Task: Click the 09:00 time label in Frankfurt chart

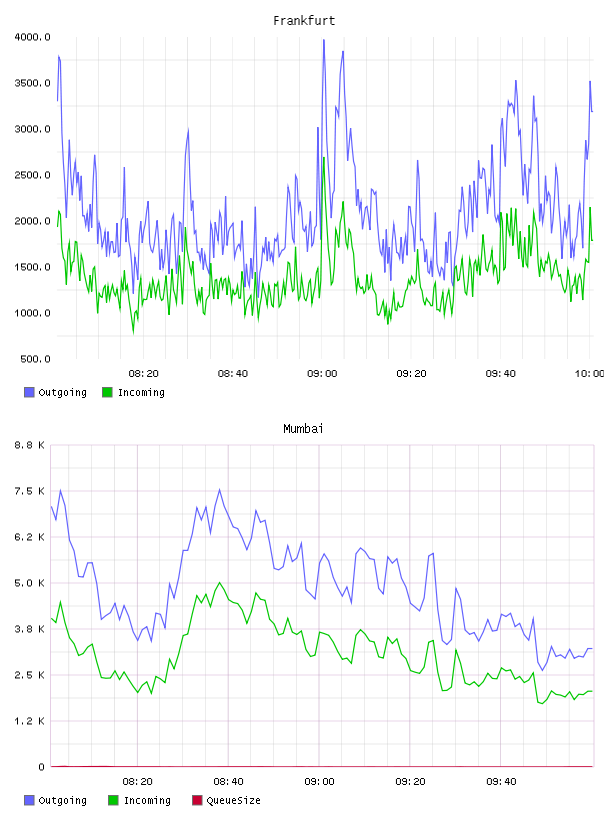Action: tap(322, 374)
